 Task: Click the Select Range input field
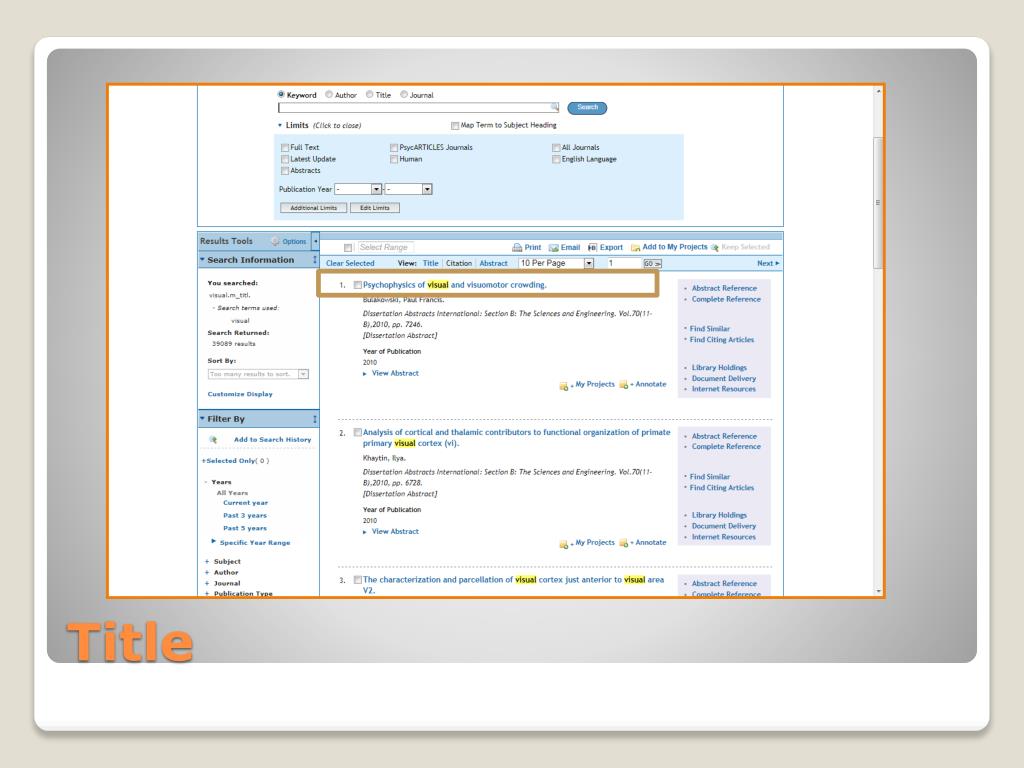[386, 248]
